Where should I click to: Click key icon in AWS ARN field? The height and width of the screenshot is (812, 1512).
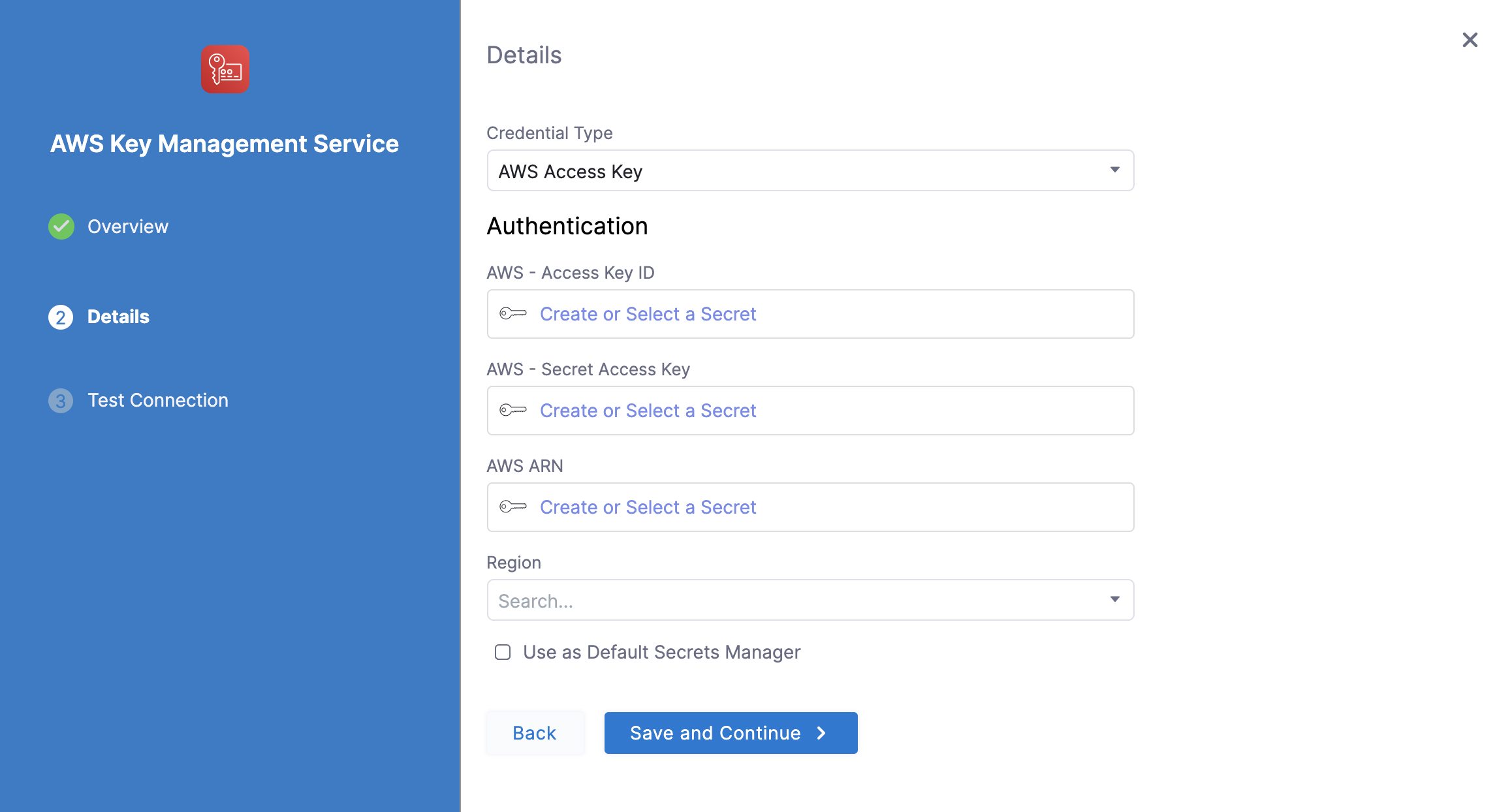pyautogui.click(x=512, y=507)
